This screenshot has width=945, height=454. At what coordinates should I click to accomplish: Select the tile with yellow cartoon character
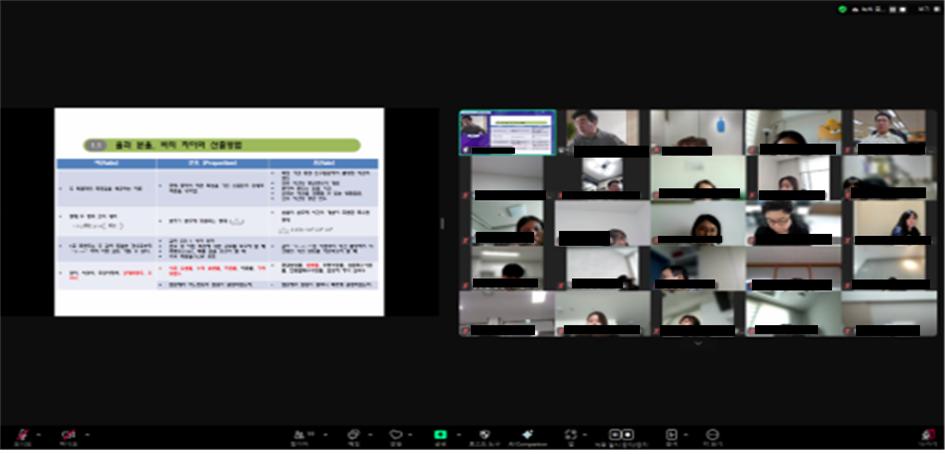(x=793, y=133)
